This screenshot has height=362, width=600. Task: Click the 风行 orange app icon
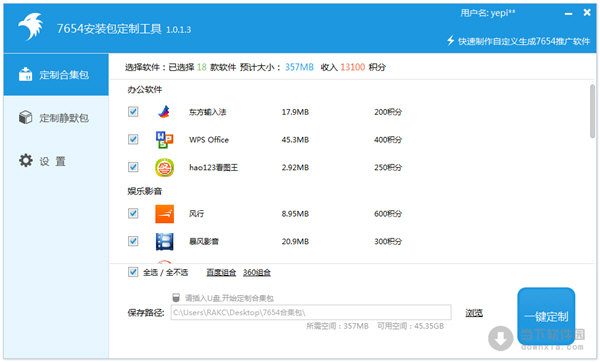(165, 214)
